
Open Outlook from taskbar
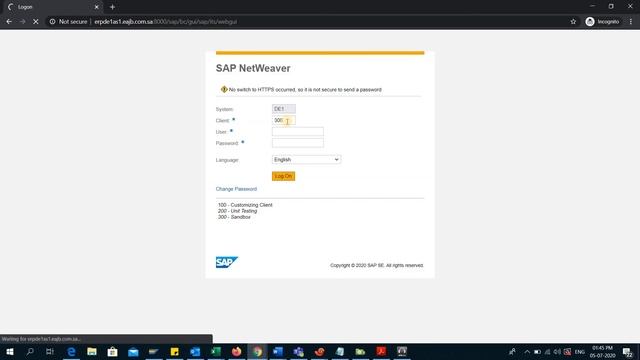click(x=195, y=351)
